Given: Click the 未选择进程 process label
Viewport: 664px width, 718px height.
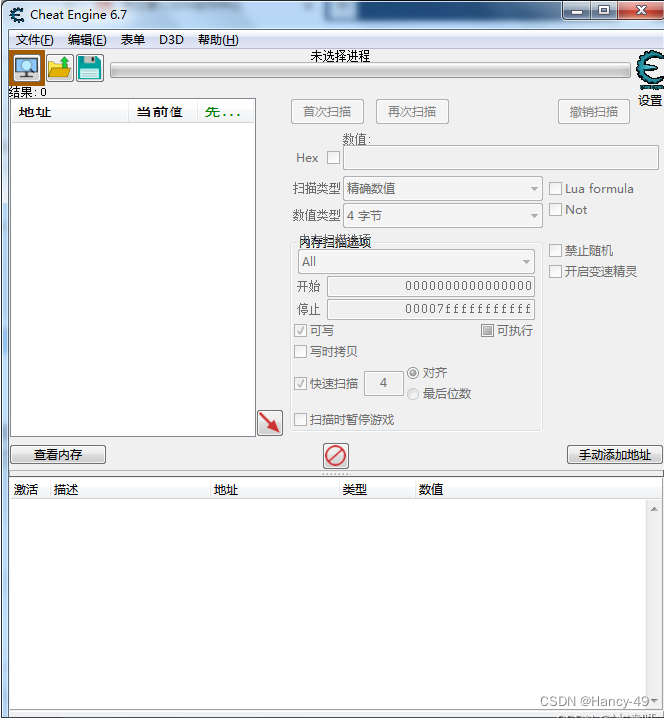Looking at the screenshot, I should [x=340, y=56].
